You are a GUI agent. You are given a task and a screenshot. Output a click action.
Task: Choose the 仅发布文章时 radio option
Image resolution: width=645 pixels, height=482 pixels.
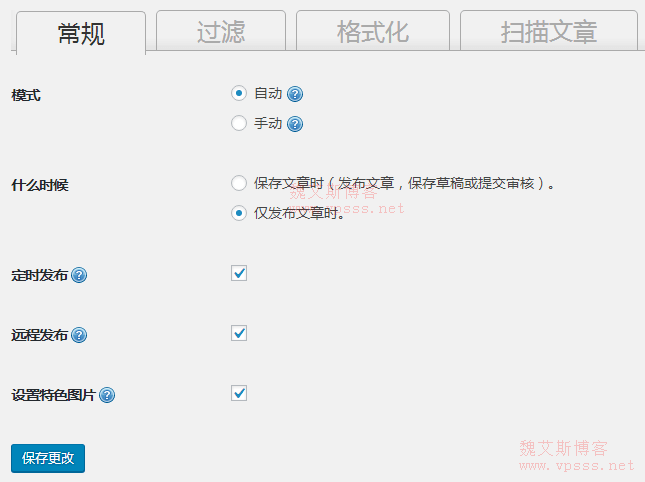(239, 213)
